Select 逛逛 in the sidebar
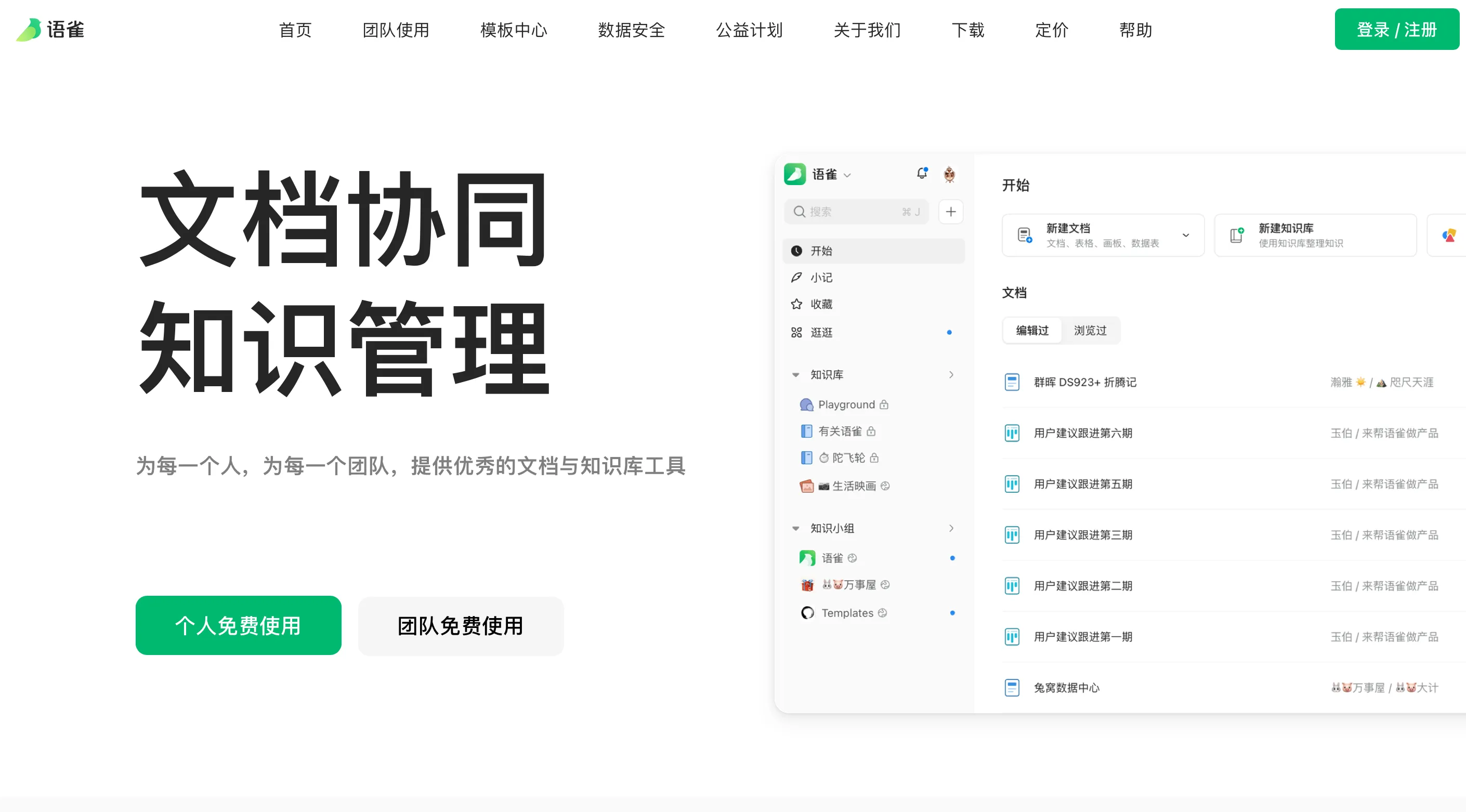 pos(873,332)
